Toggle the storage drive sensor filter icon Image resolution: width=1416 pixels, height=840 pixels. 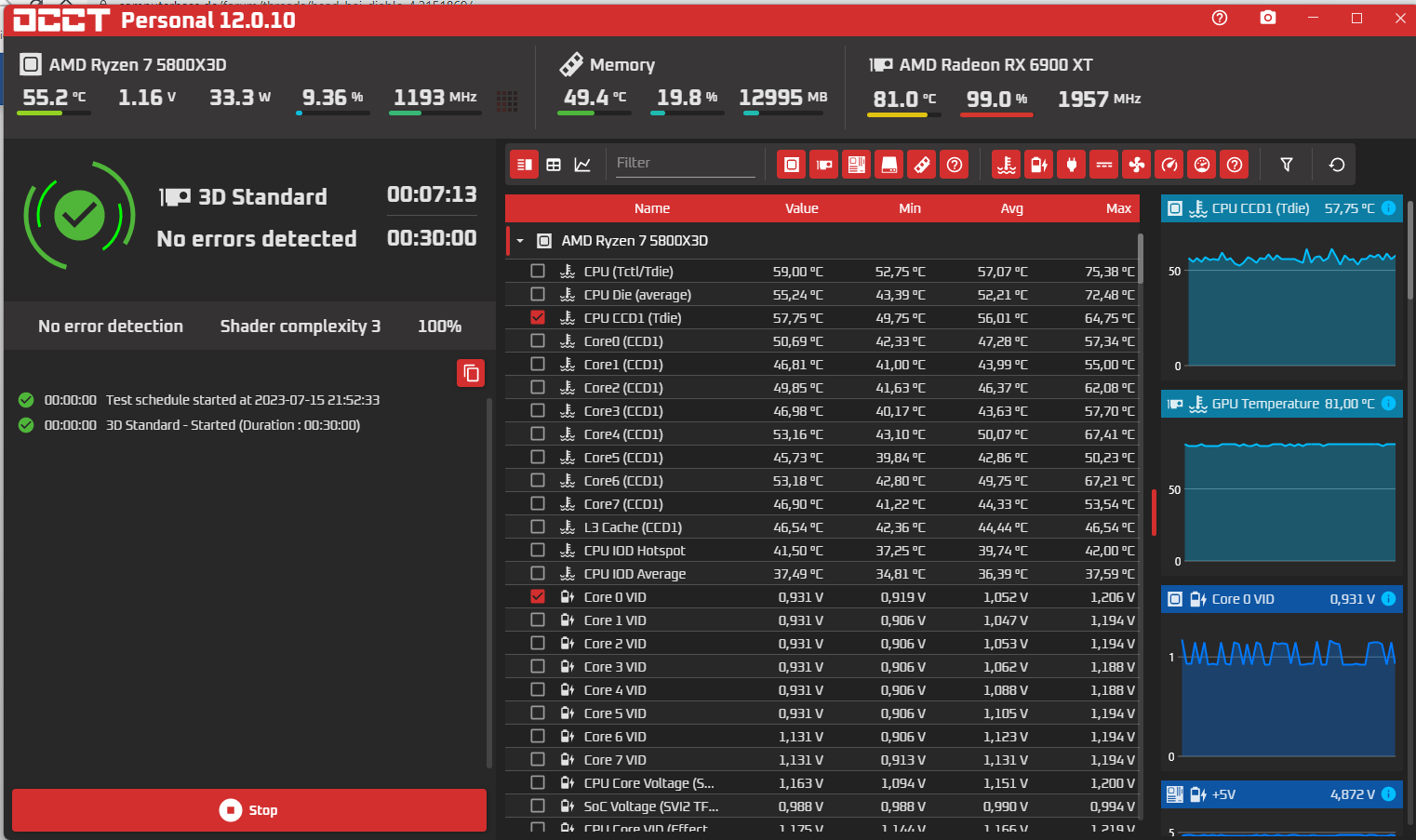(889, 165)
